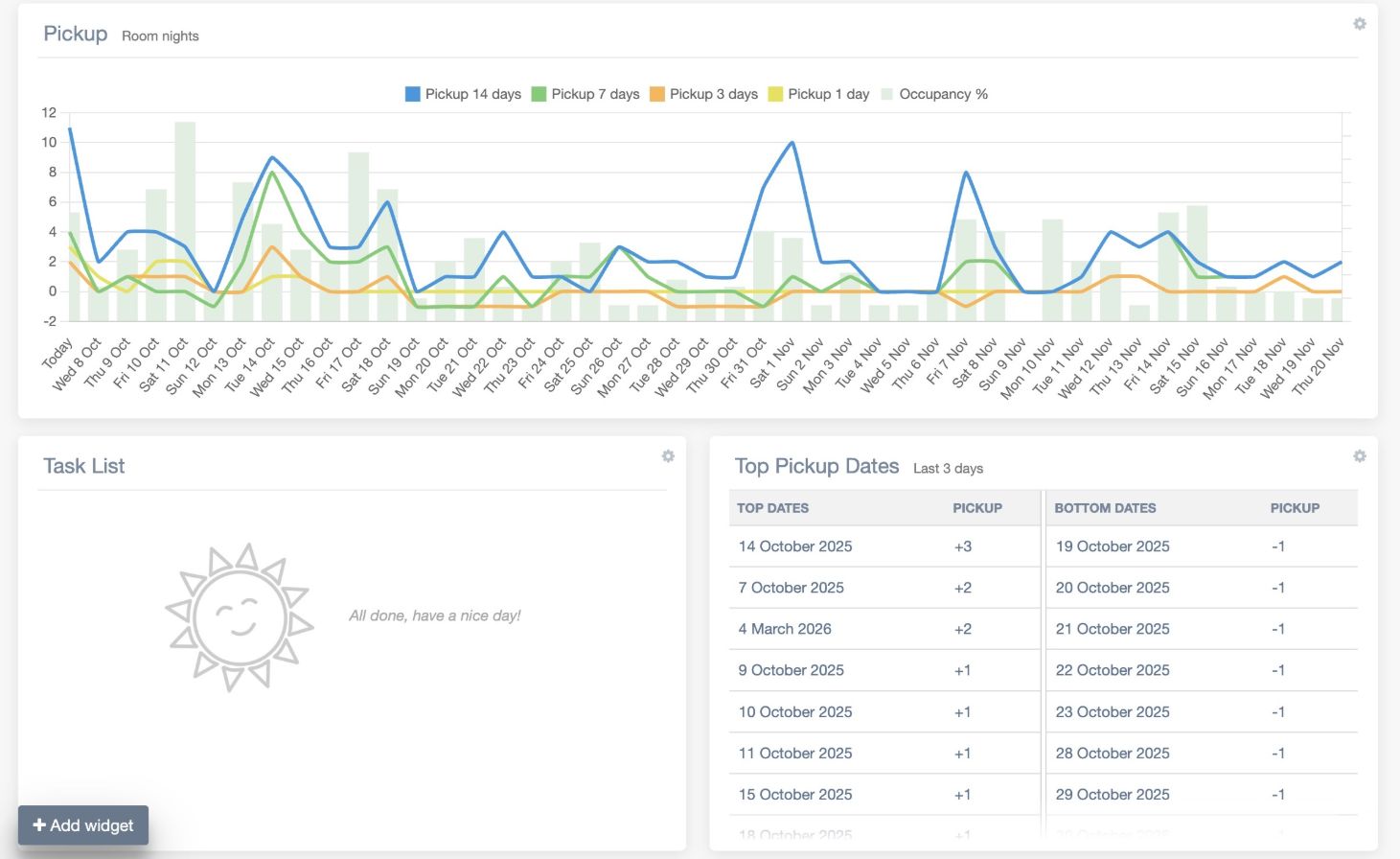Click the TOP DATES column header
Image resolution: width=1400 pixels, height=859 pixels.
click(772, 508)
